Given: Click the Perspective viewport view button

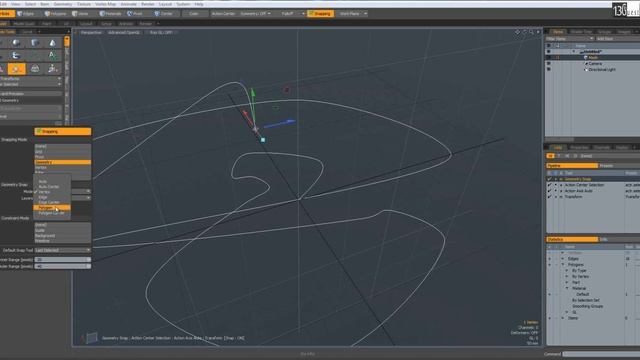Looking at the screenshot, I should point(91,32).
